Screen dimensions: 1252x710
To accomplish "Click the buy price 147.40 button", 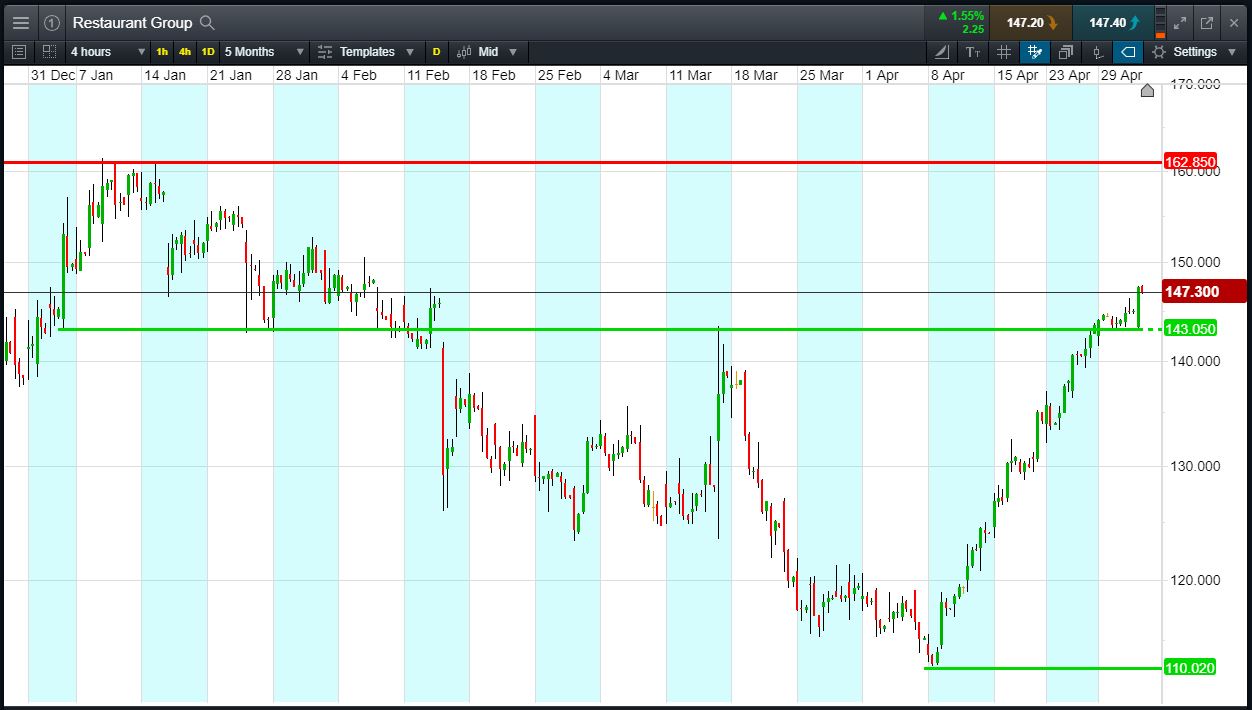I will click(x=1112, y=22).
